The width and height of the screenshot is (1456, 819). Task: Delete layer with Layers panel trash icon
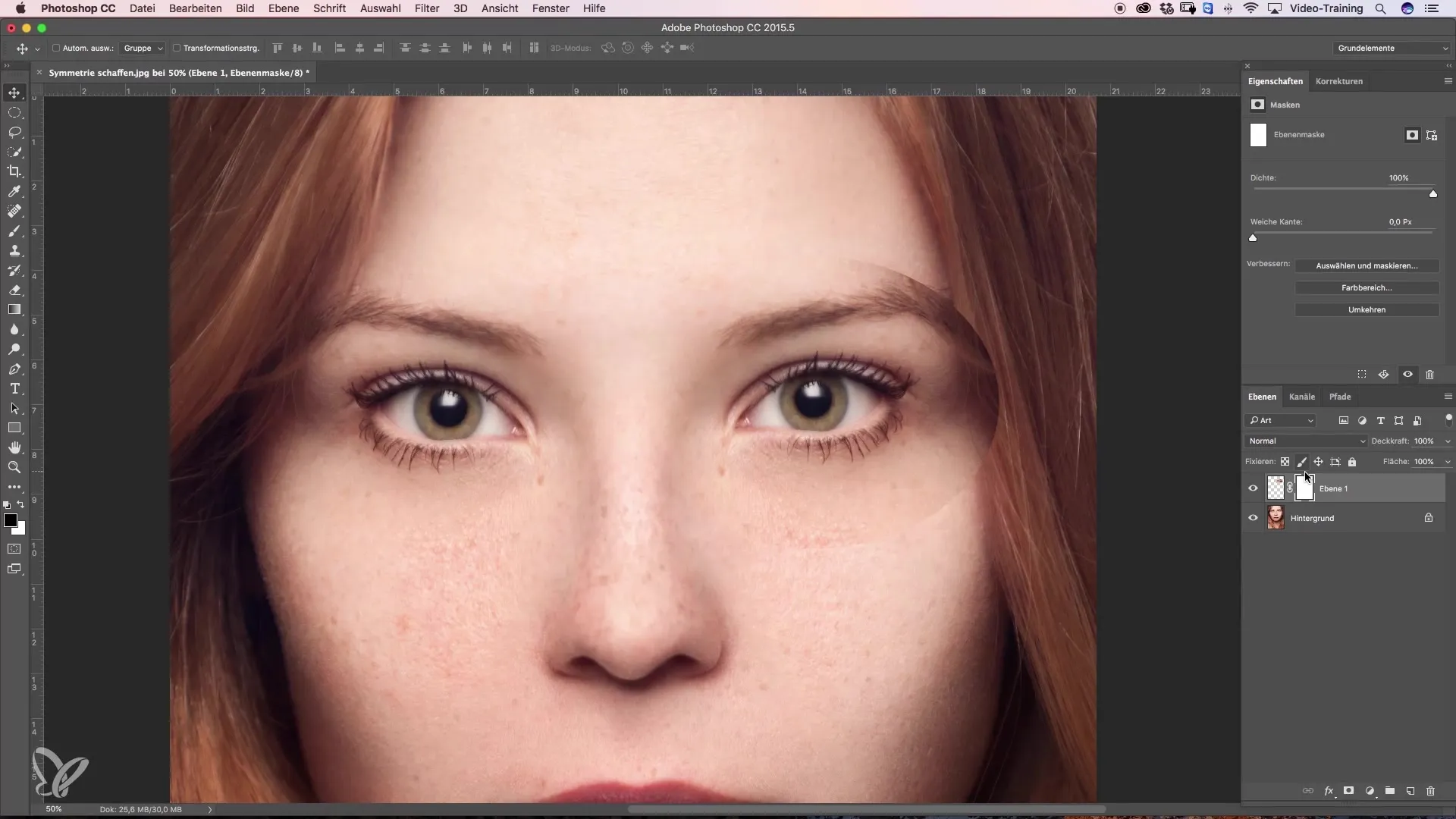pos(1431,791)
